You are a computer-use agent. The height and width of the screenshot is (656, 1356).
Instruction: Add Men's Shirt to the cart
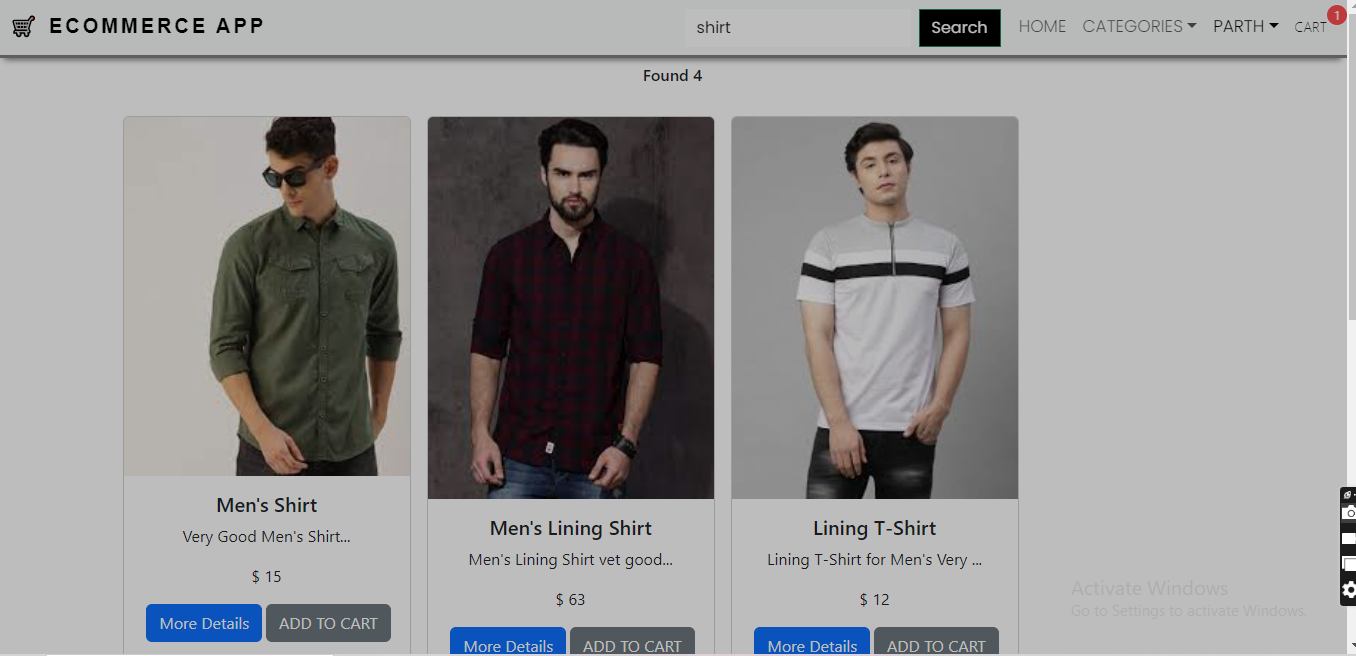328,622
